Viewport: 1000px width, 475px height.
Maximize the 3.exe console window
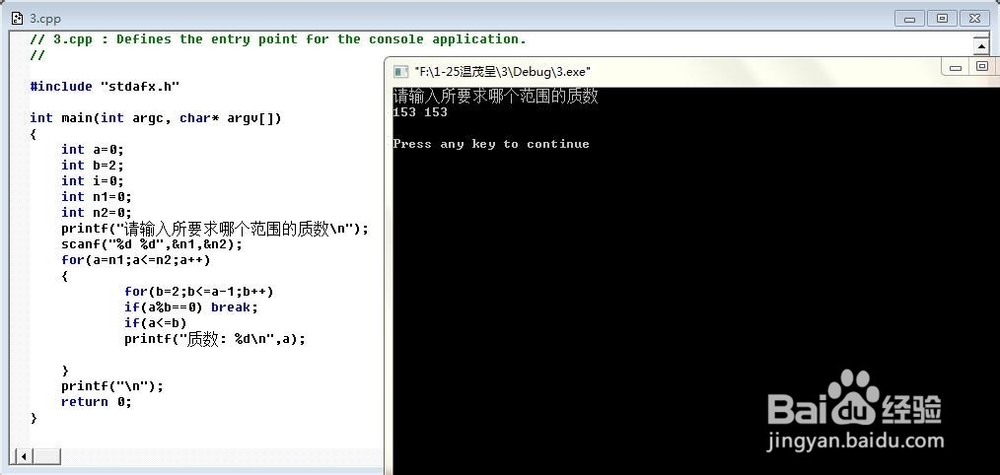point(982,66)
